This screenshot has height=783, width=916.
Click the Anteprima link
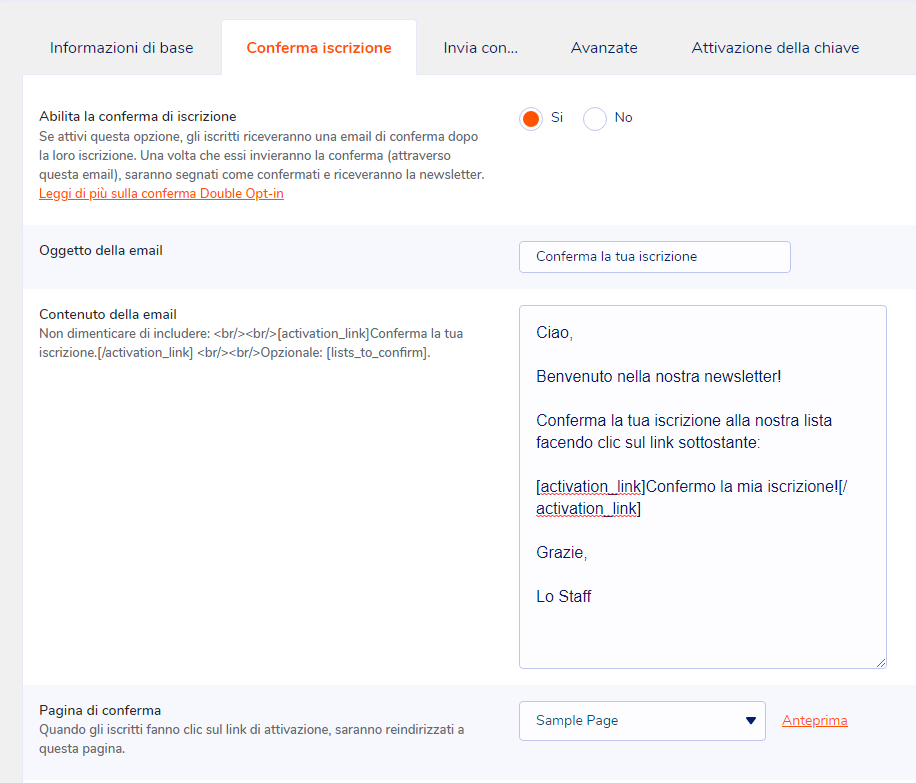click(814, 721)
